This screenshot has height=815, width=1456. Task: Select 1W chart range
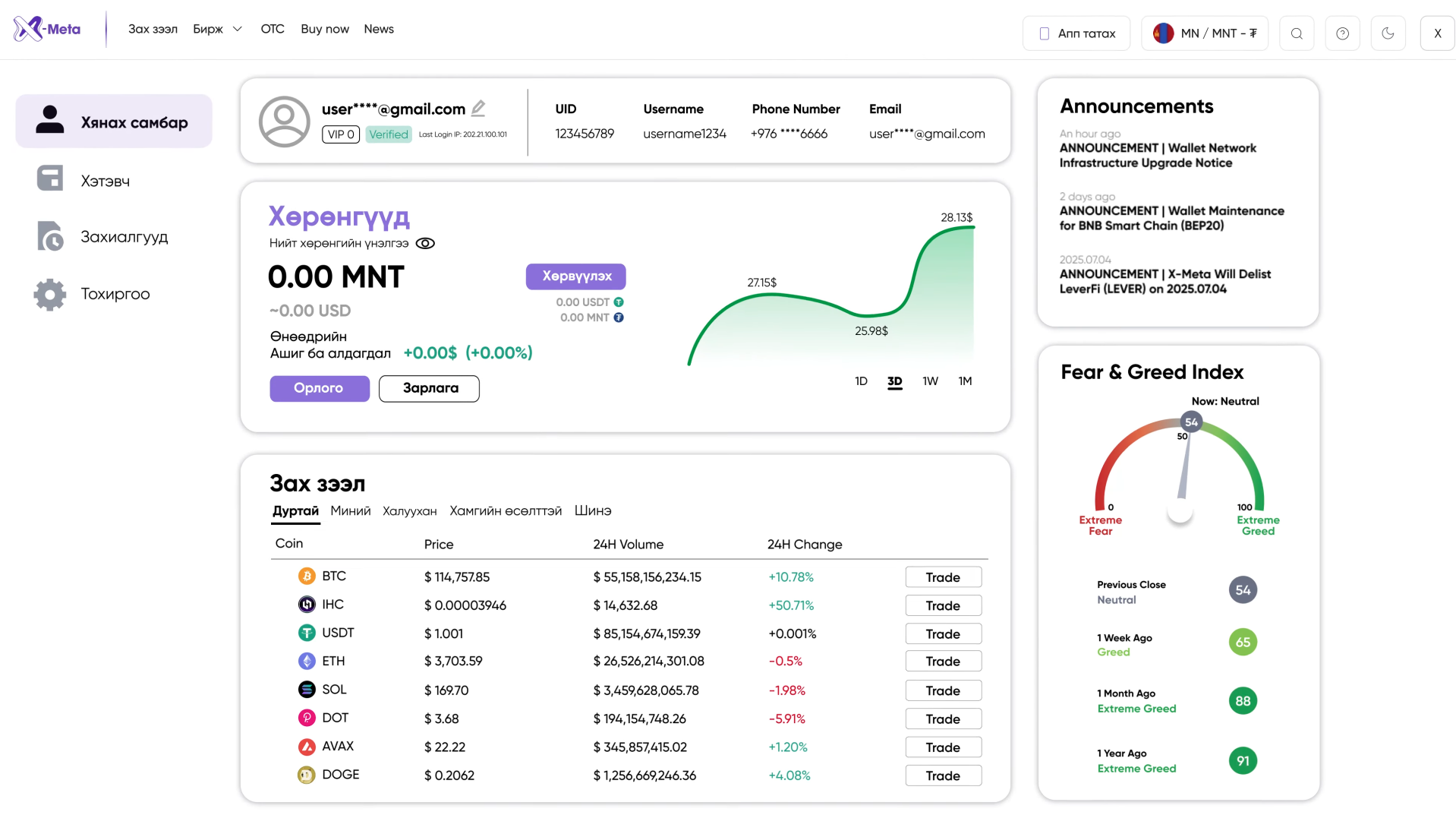click(x=930, y=381)
